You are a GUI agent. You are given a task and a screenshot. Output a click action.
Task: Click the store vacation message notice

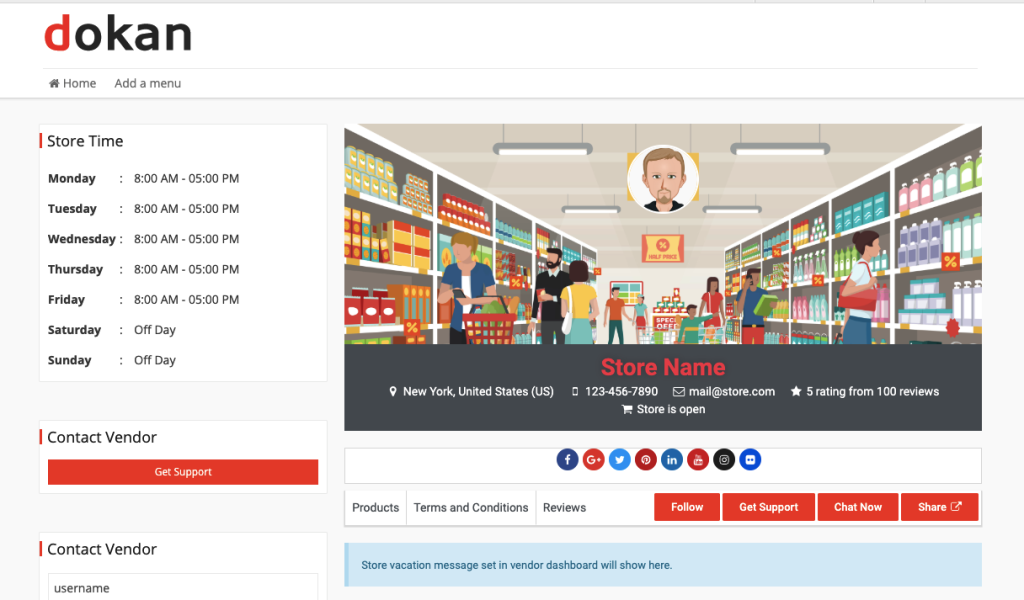click(663, 565)
